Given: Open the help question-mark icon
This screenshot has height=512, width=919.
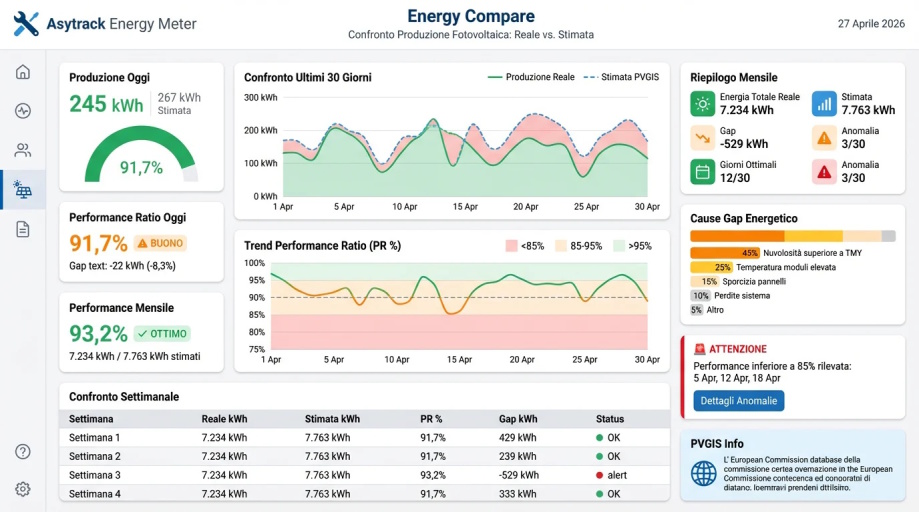Looking at the screenshot, I should (23, 452).
